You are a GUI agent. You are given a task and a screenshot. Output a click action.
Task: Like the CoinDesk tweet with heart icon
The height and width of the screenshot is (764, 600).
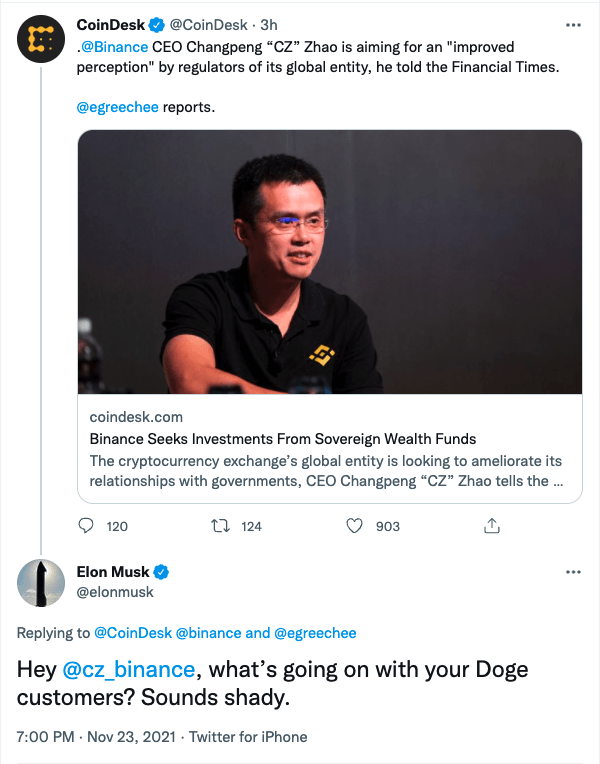pos(353,525)
